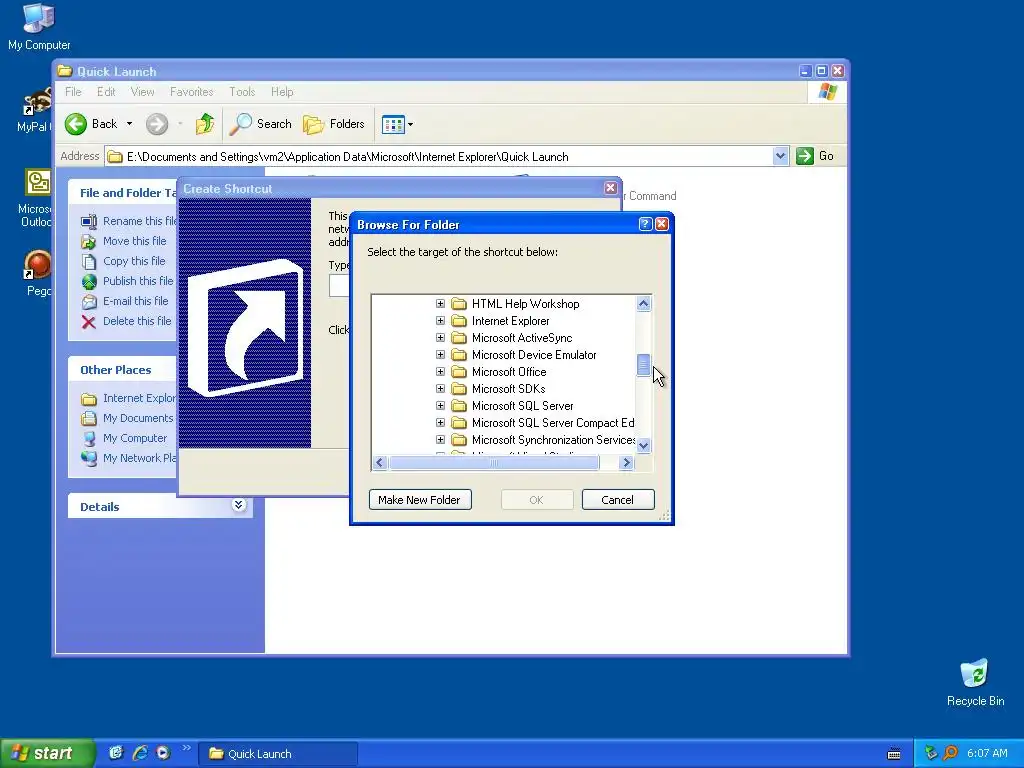Open the File menu

[x=73, y=92]
